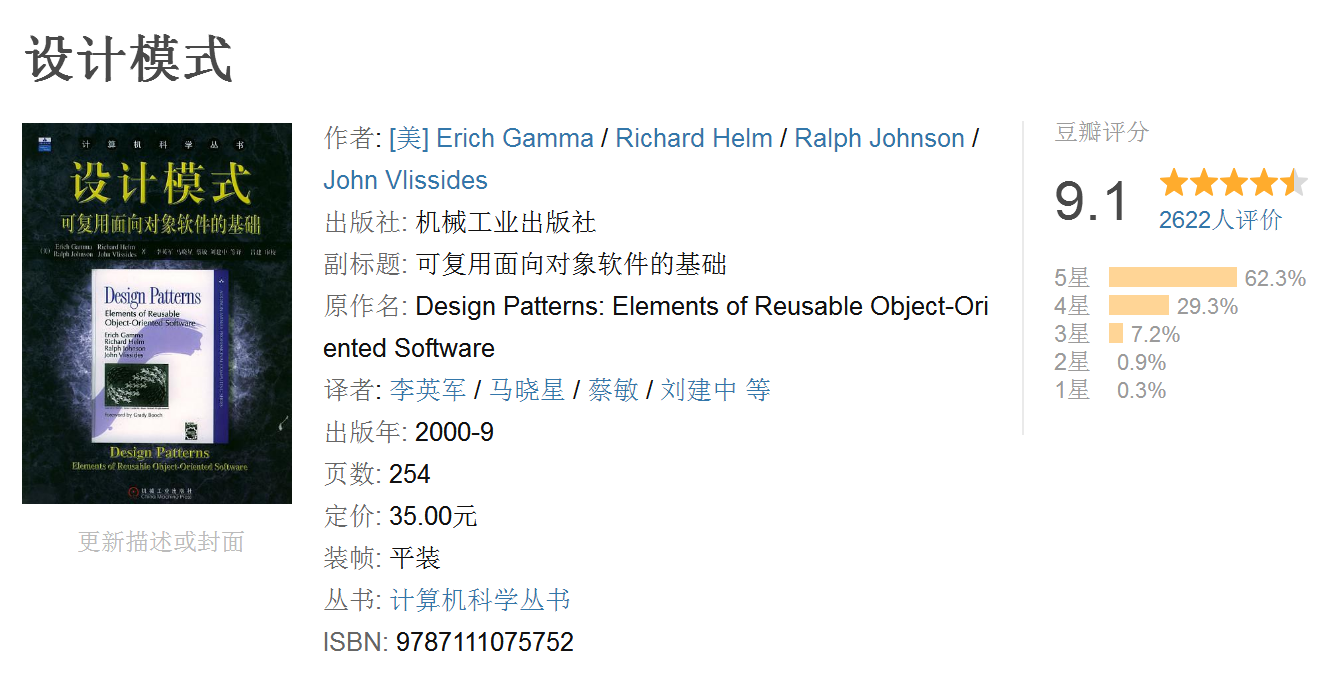Viewport: 1334px width, 679px height.
Task: Open the 计算机科学丛书 series link
Action: [480, 600]
